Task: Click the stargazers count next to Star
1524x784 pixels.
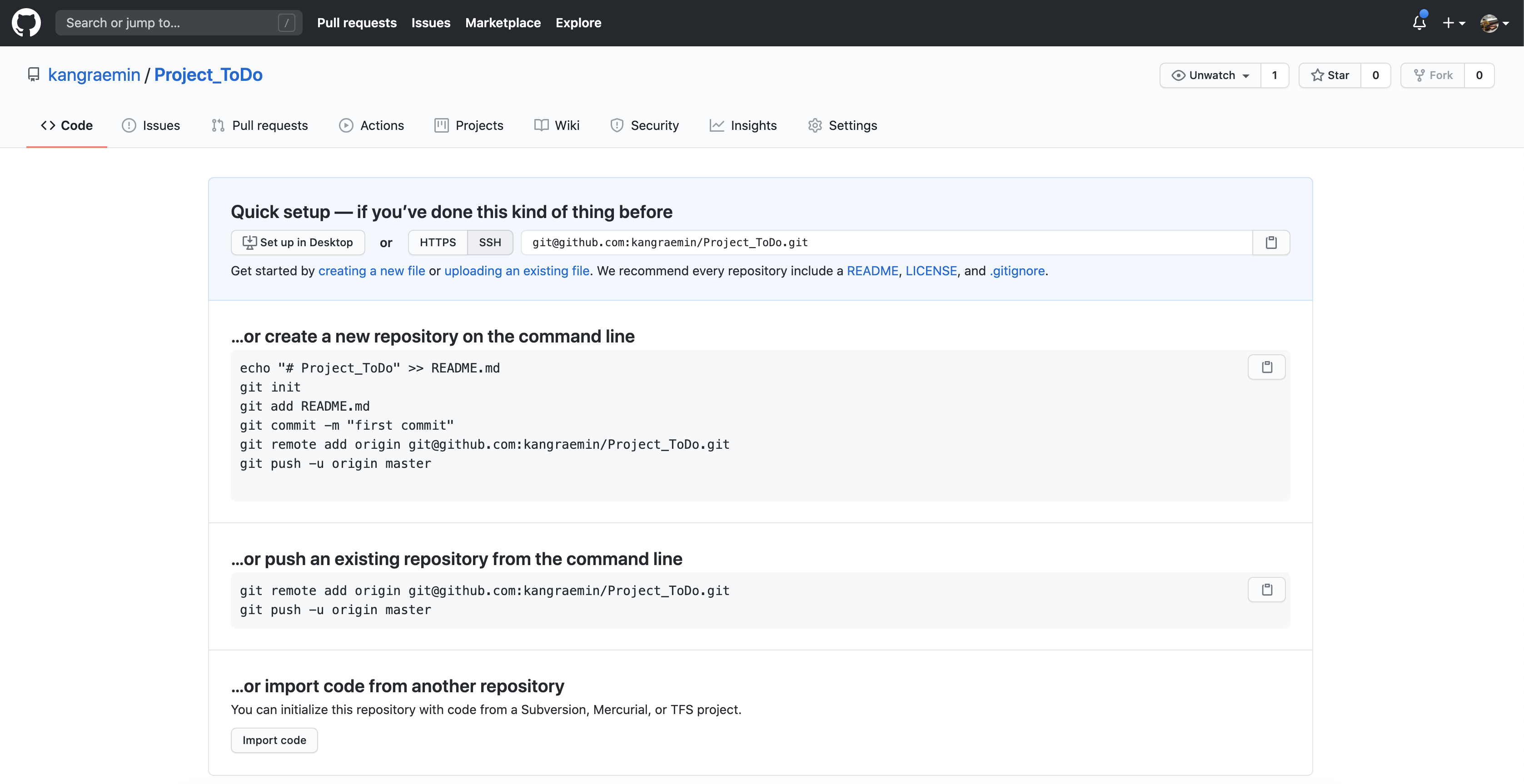Action: [x=1375, y=75]
